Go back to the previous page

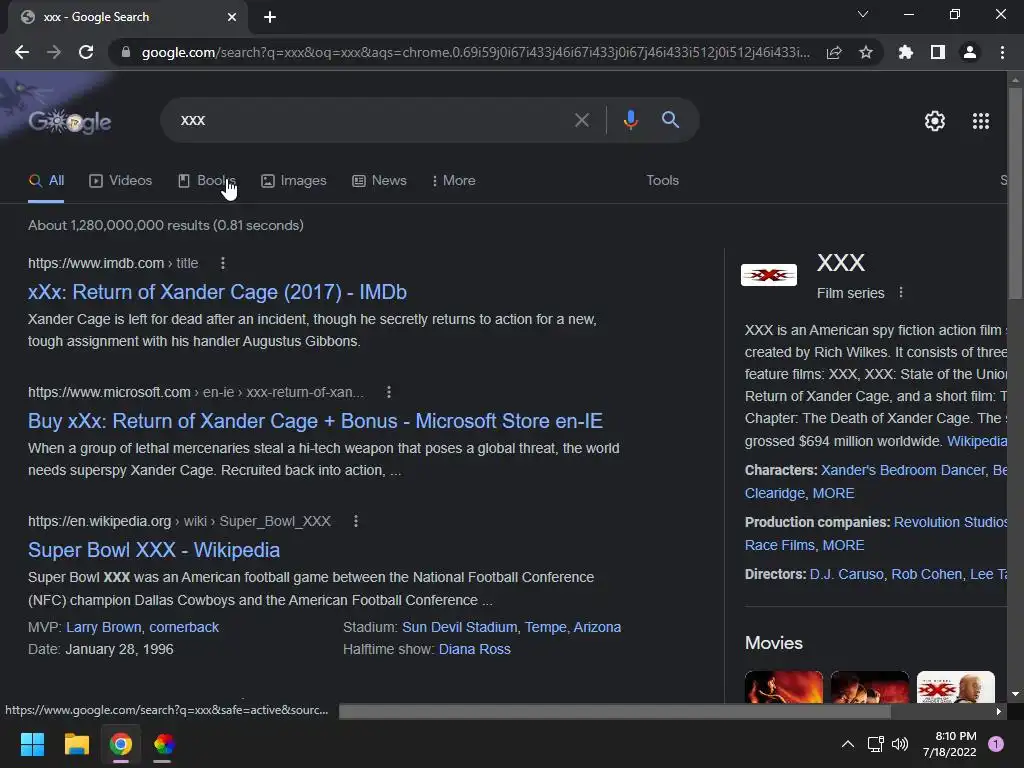22,52
